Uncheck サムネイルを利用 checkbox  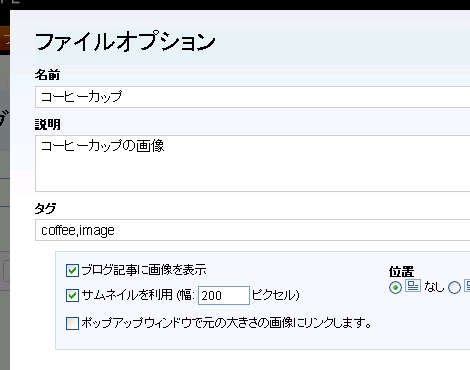click(72, 295)
